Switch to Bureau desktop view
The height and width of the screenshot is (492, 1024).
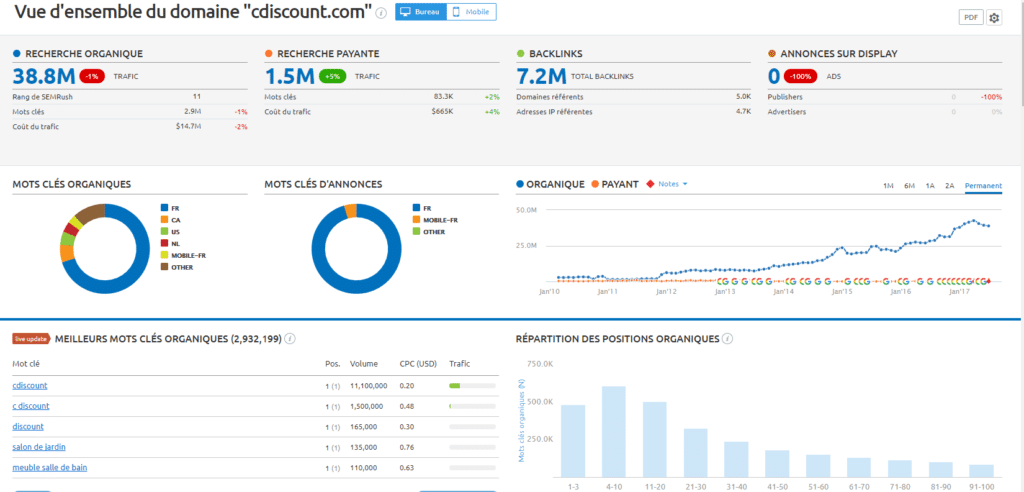pyautogui.click(x=421, y=12)
